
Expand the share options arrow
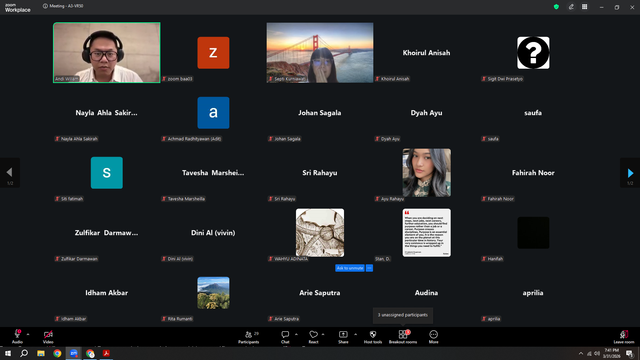click(x=356, y=334)
